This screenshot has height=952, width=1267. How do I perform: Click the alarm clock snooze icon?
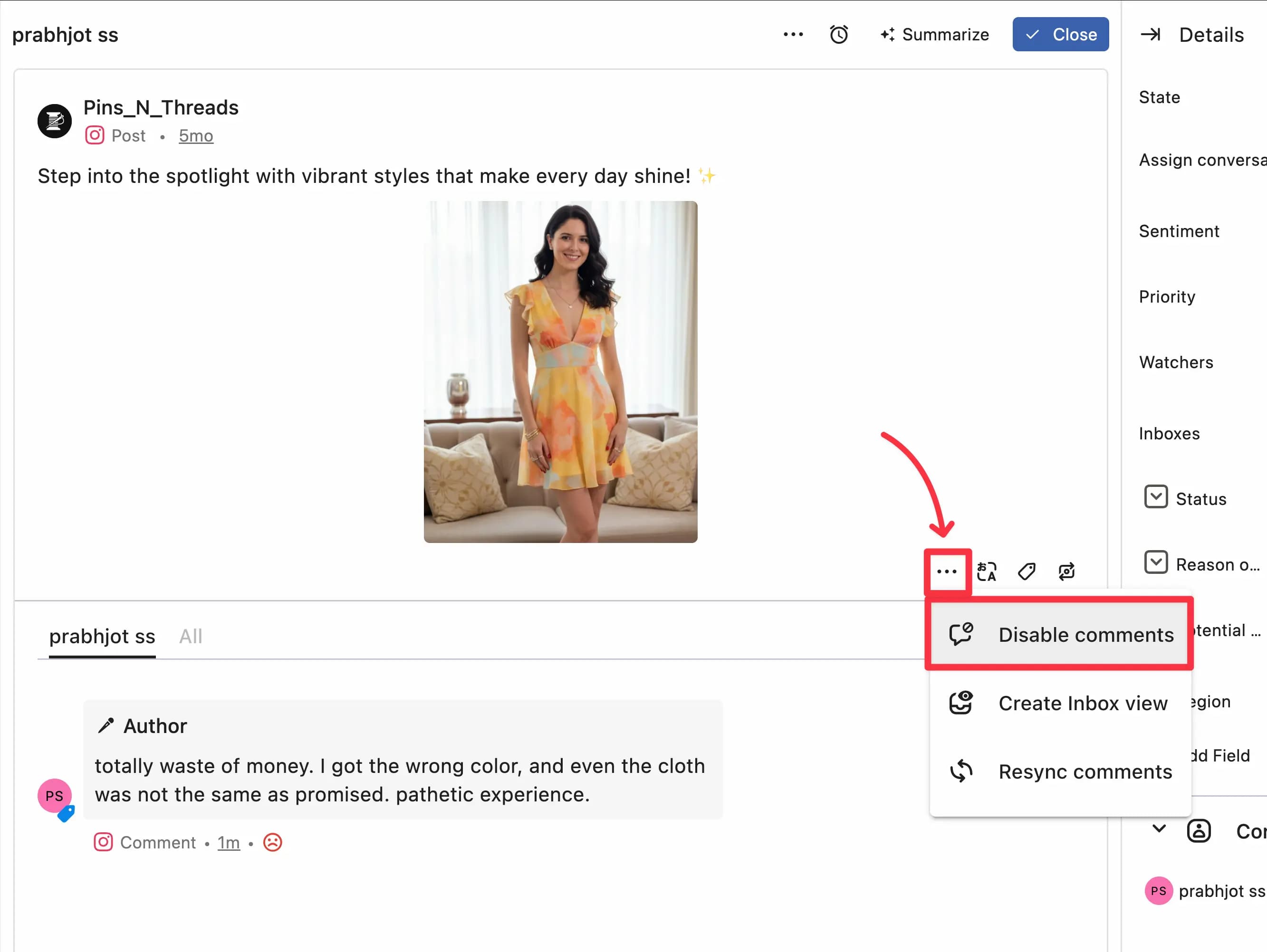click(838, 34)
